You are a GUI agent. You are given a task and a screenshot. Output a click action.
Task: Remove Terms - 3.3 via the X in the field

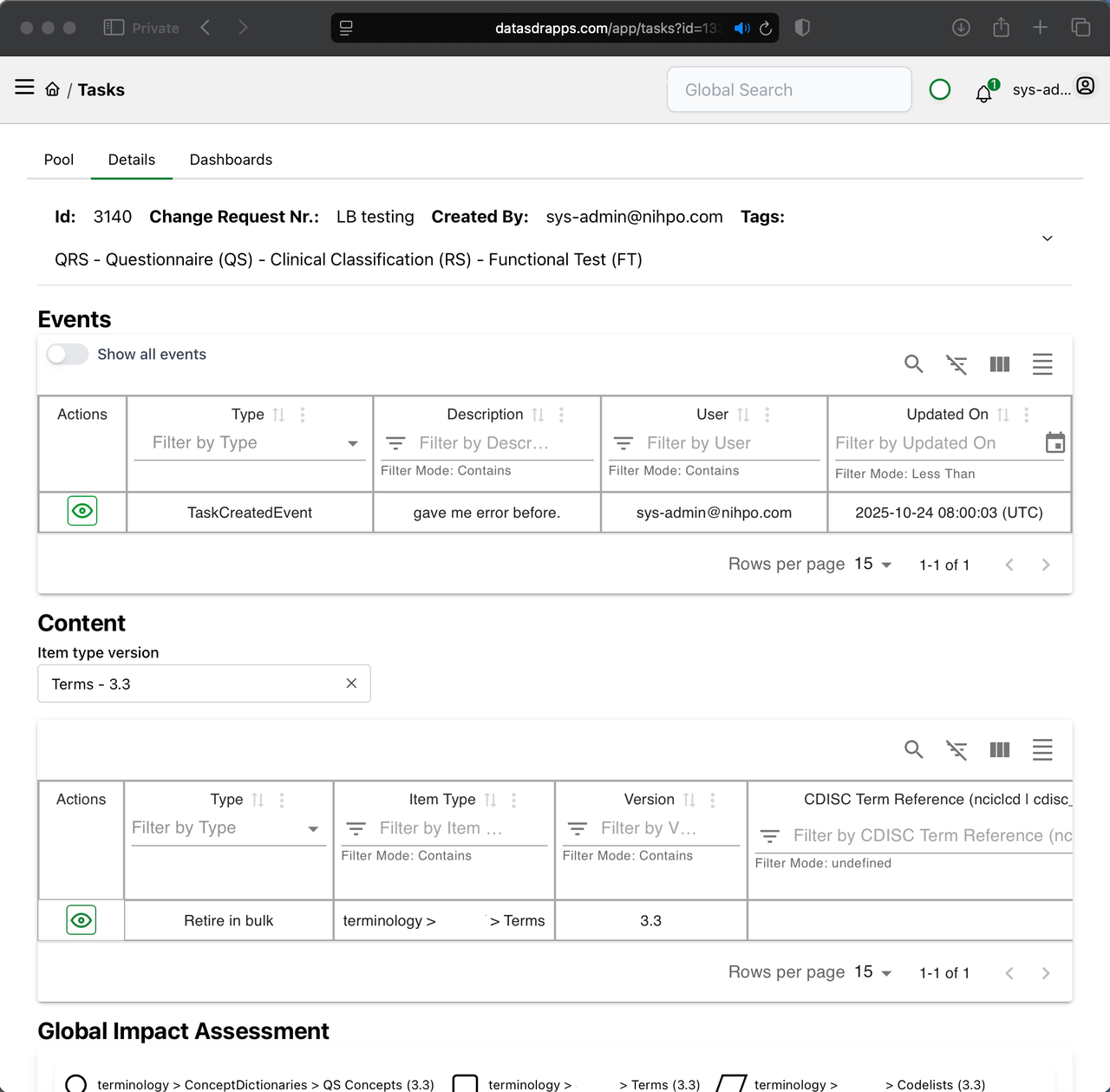pos(351,683)
